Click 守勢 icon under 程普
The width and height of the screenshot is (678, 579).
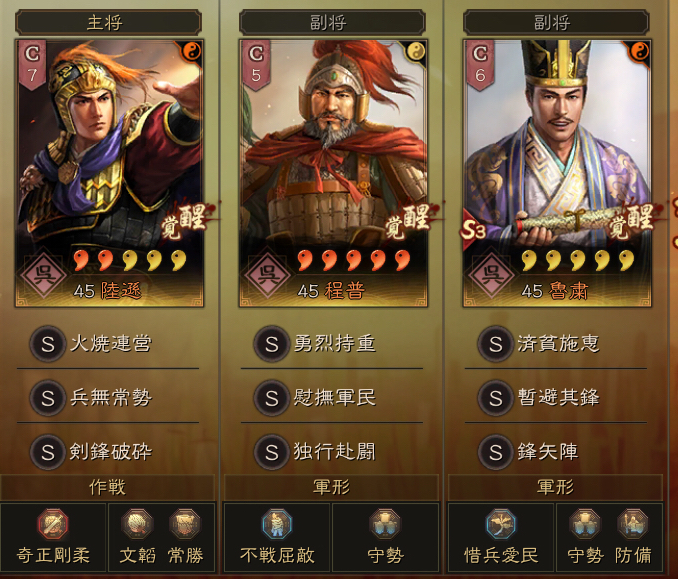[385, 525]
